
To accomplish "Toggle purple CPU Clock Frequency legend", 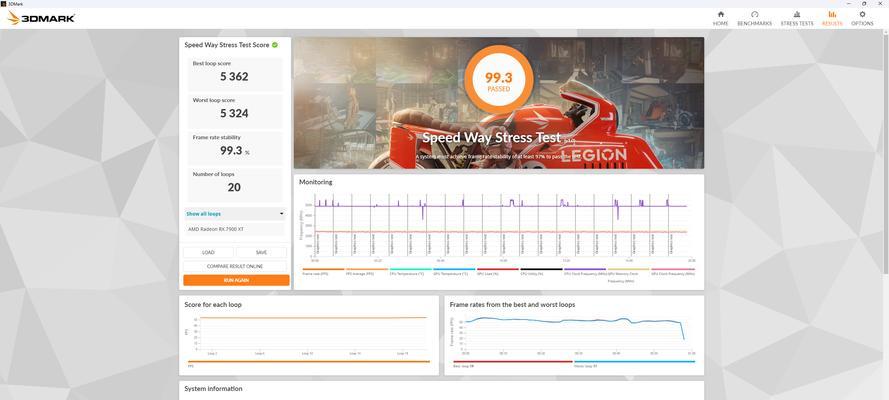I will pyautogui.click(x=585, y=271).
